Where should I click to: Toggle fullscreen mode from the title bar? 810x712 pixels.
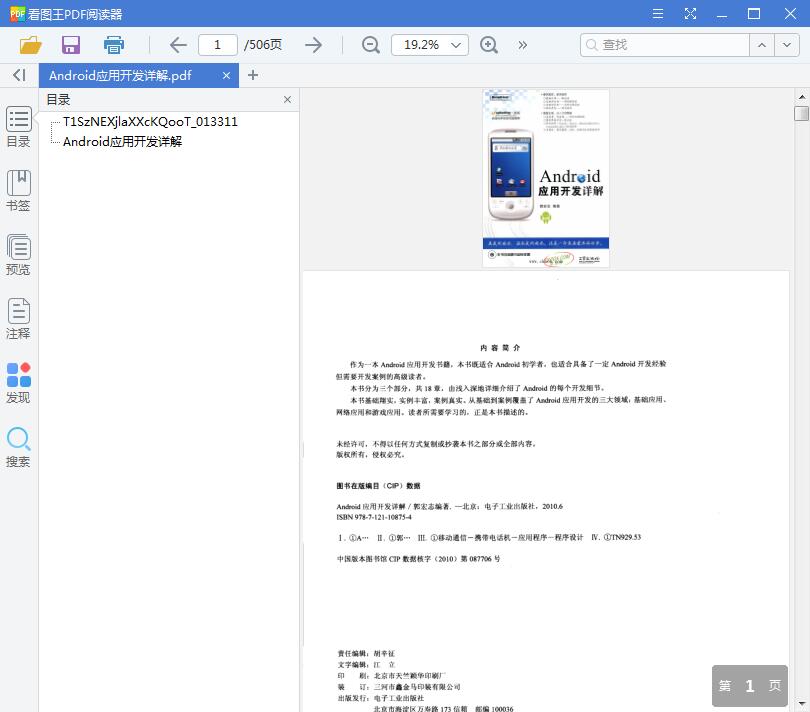[690, 14]
